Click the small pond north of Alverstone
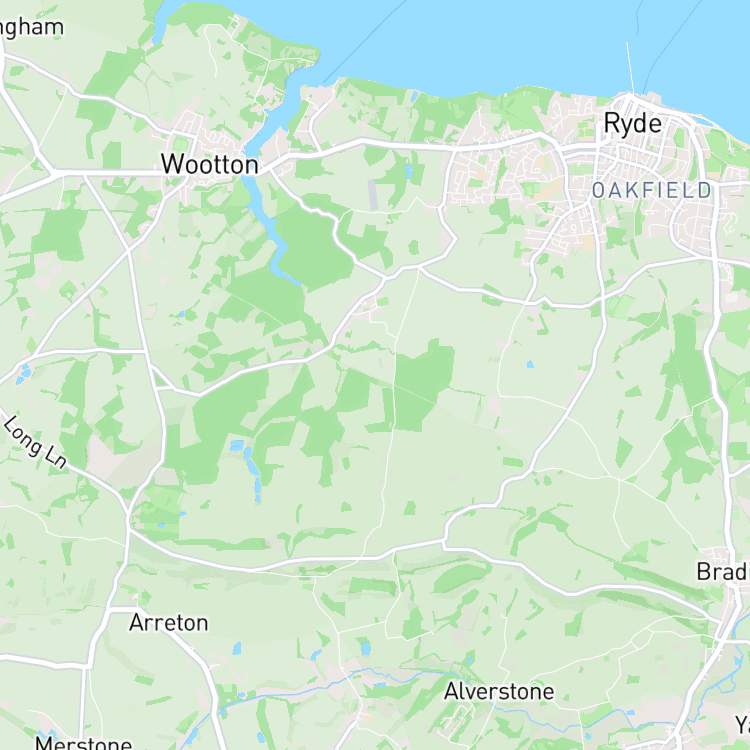 tap(365, 648)
